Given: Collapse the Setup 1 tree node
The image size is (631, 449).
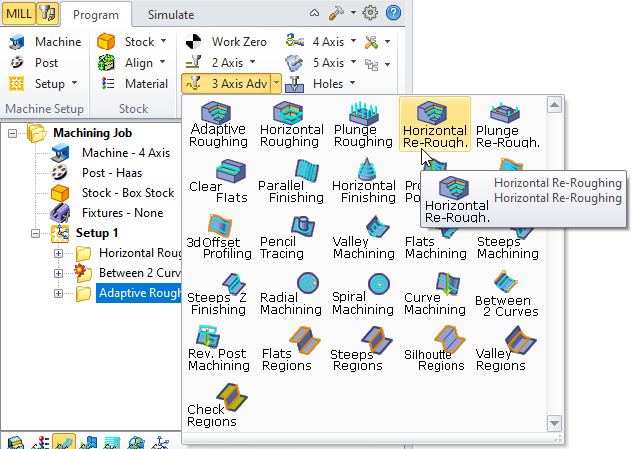Looking at the screenshot, I should [x=35, y=233].
